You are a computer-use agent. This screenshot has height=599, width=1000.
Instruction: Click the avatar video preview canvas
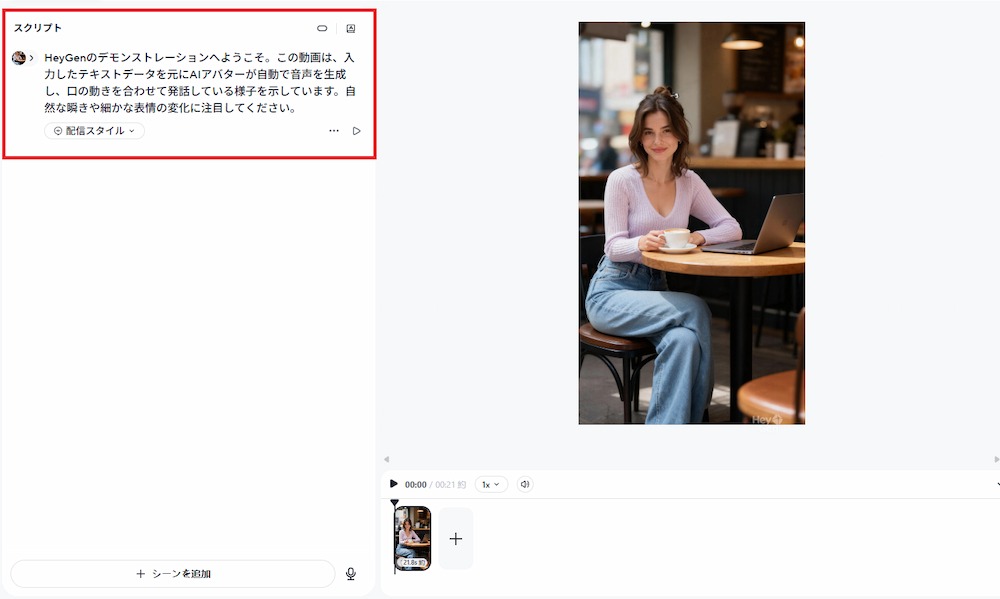(x=691, y=223)
